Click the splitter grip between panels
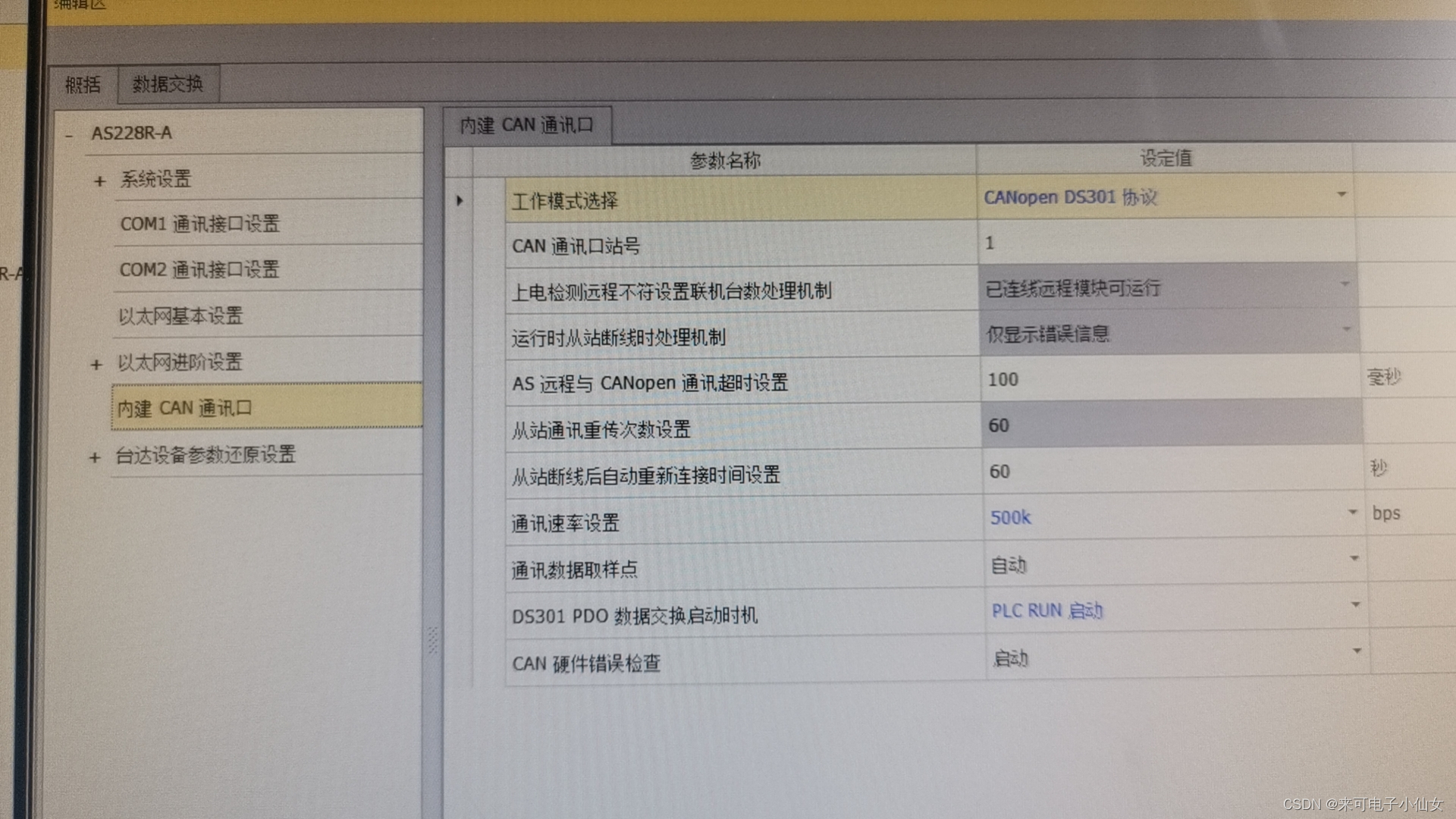 (433, 641)
